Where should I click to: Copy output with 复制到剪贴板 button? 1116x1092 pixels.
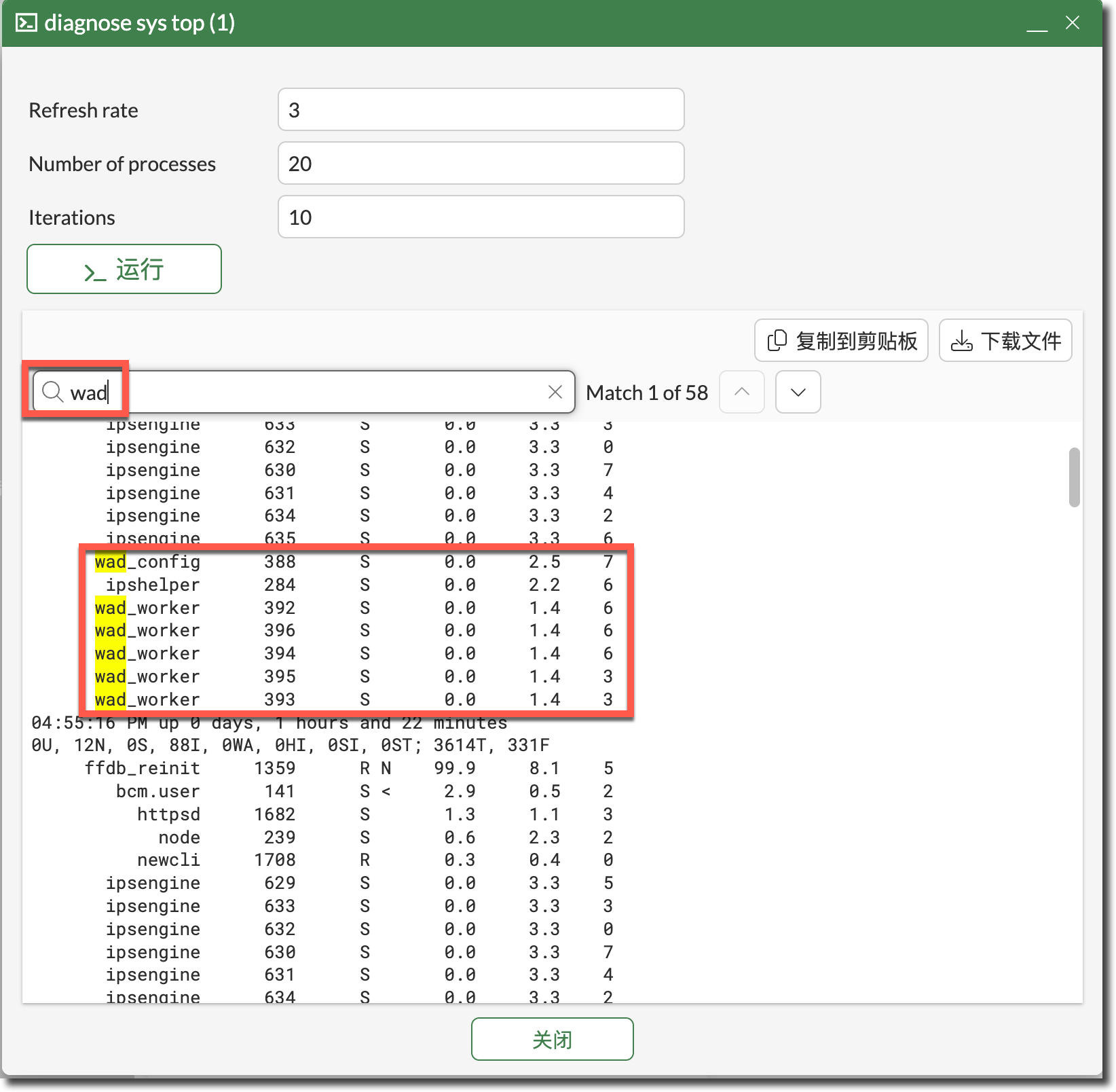[841, 340]
